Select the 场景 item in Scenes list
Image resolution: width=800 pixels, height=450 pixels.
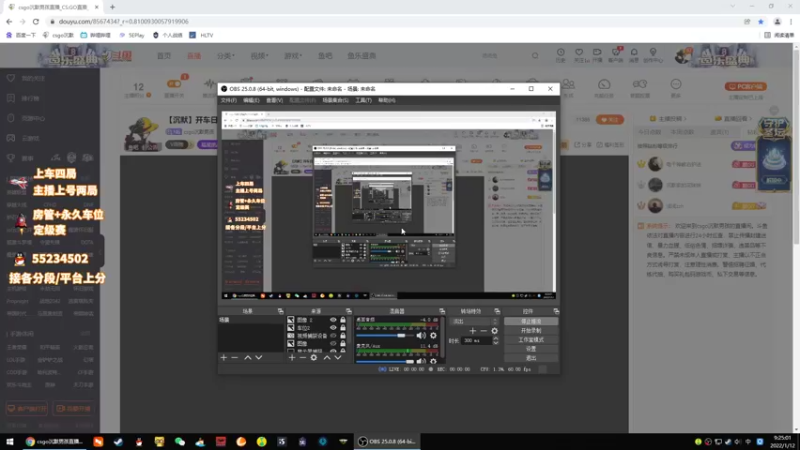[x=251, y=320]
